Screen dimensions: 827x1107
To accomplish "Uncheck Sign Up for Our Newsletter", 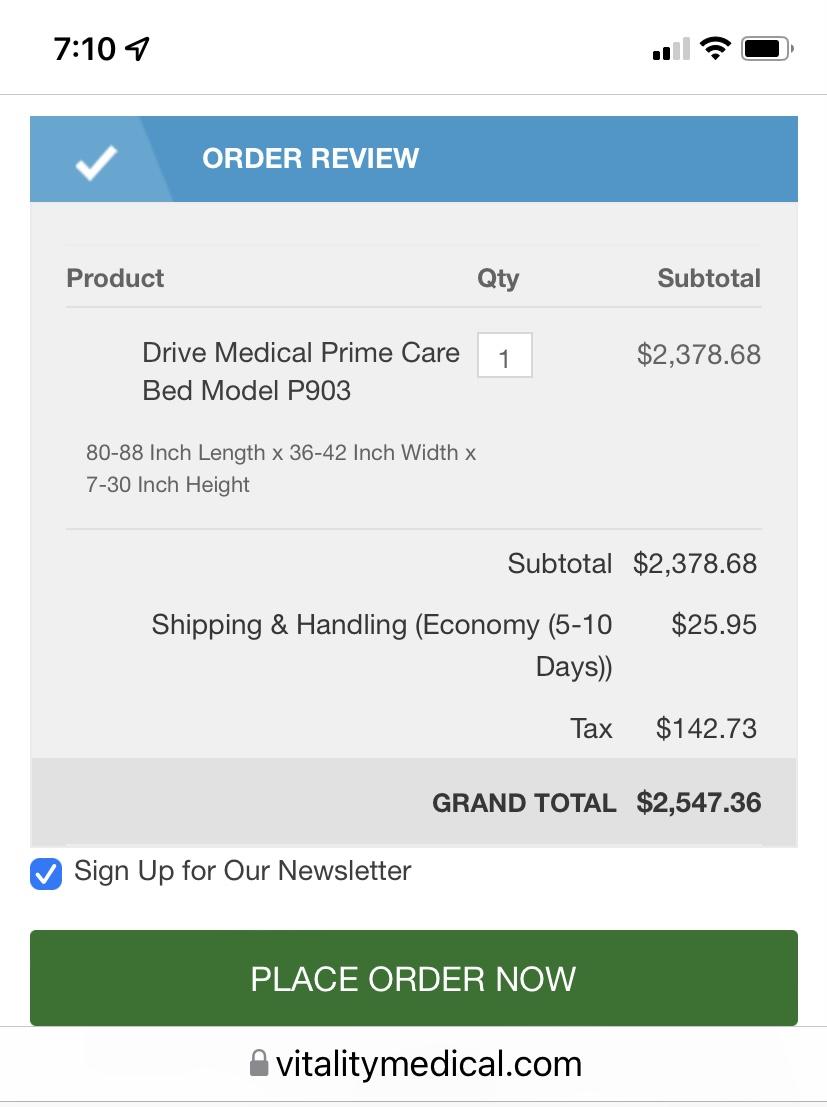I will 46,873.
